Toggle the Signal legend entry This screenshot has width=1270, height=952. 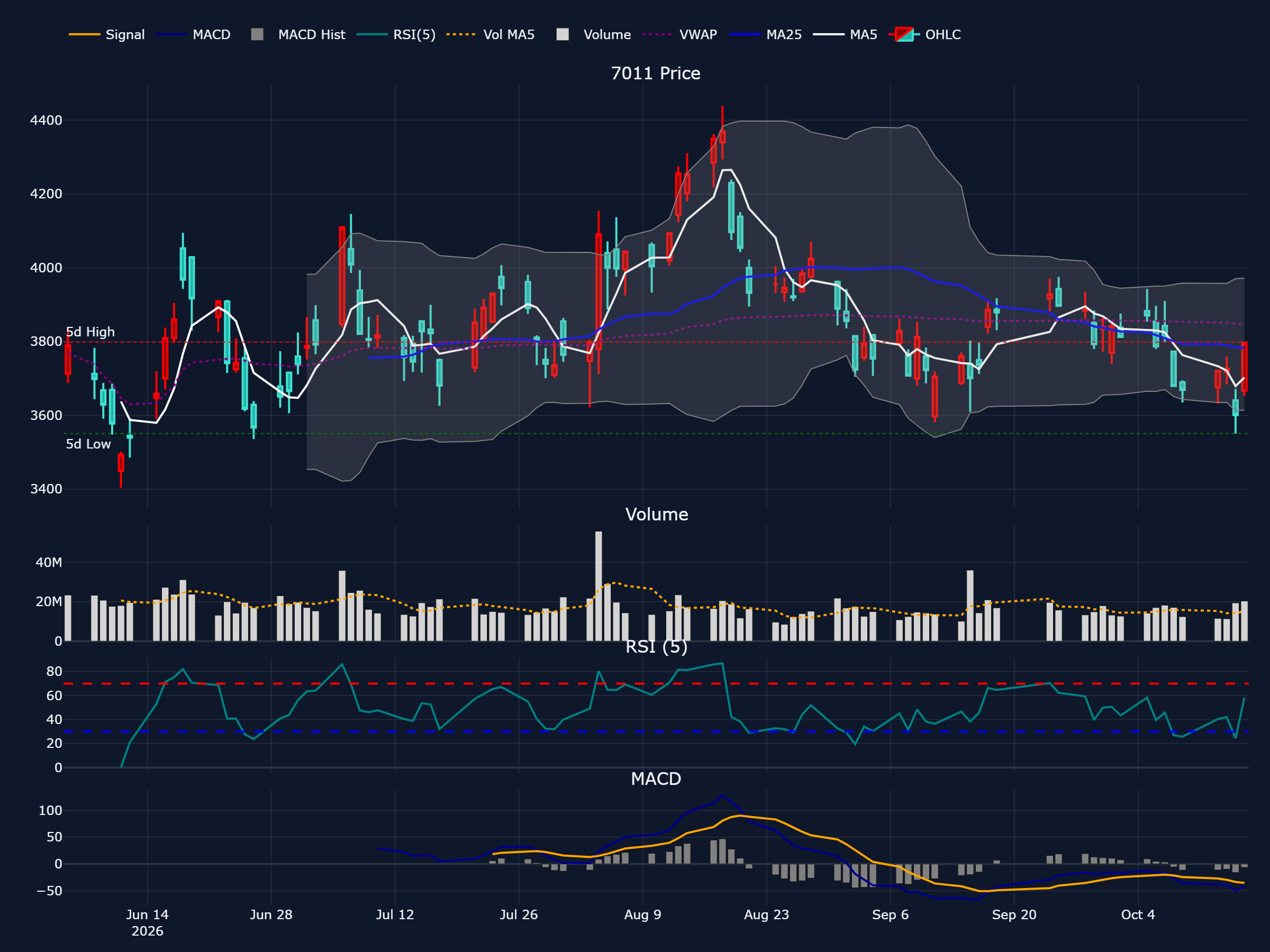pyautogui.click(x=107, y=34)
